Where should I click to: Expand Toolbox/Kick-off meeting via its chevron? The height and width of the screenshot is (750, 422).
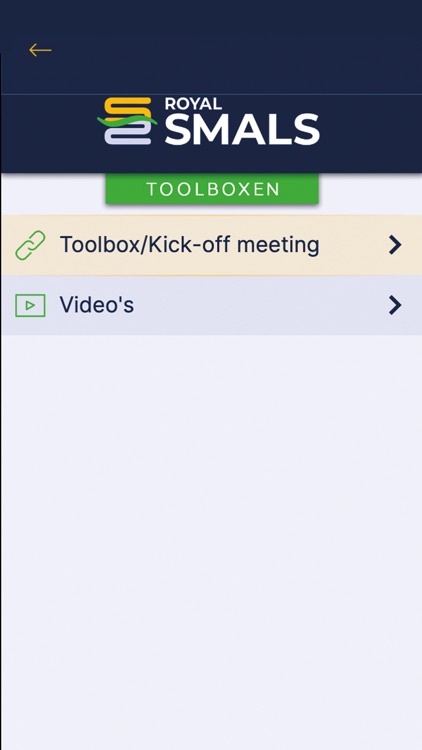pos(395,245)
